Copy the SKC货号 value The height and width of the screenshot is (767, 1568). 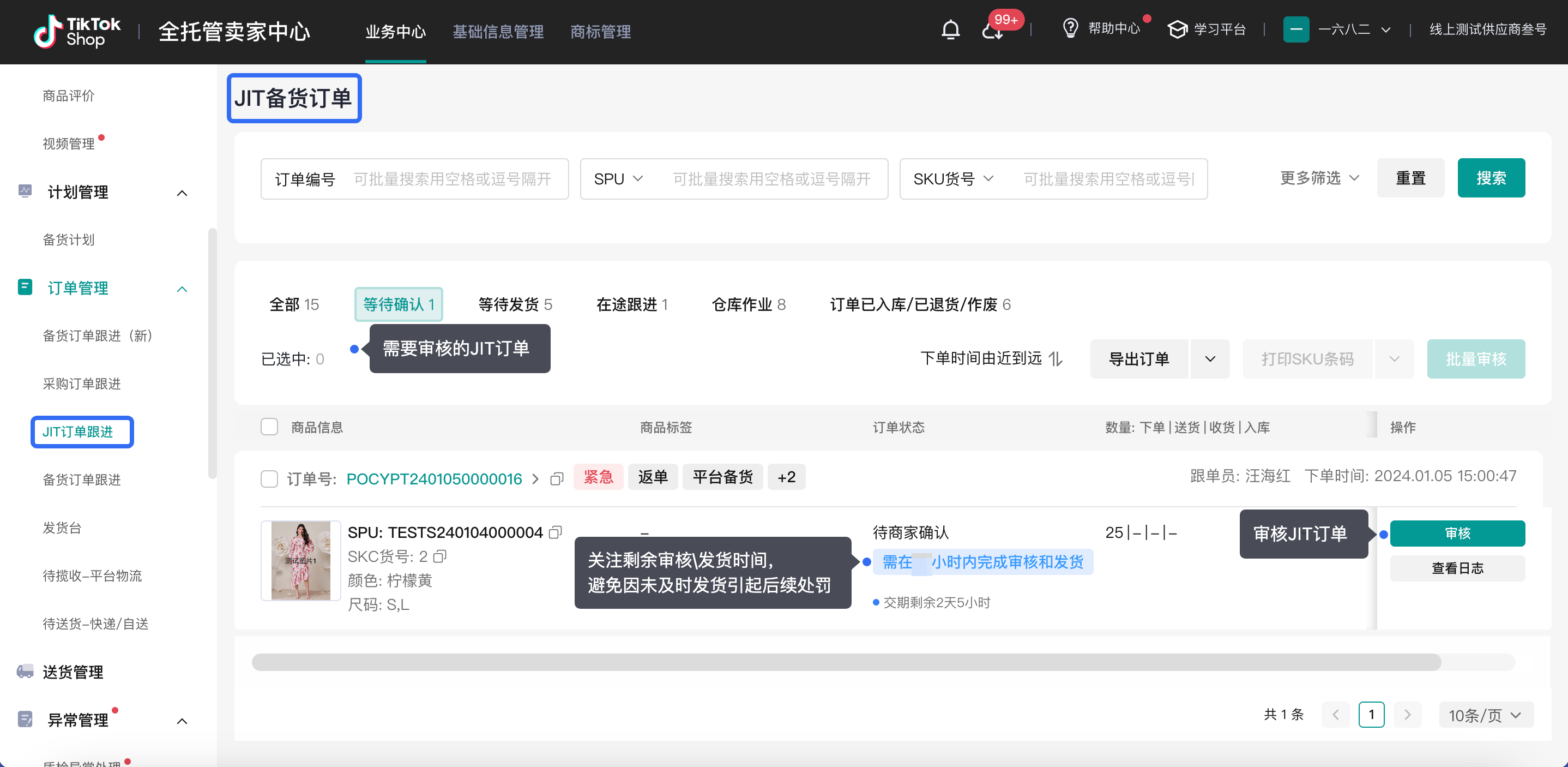(440, 556)
